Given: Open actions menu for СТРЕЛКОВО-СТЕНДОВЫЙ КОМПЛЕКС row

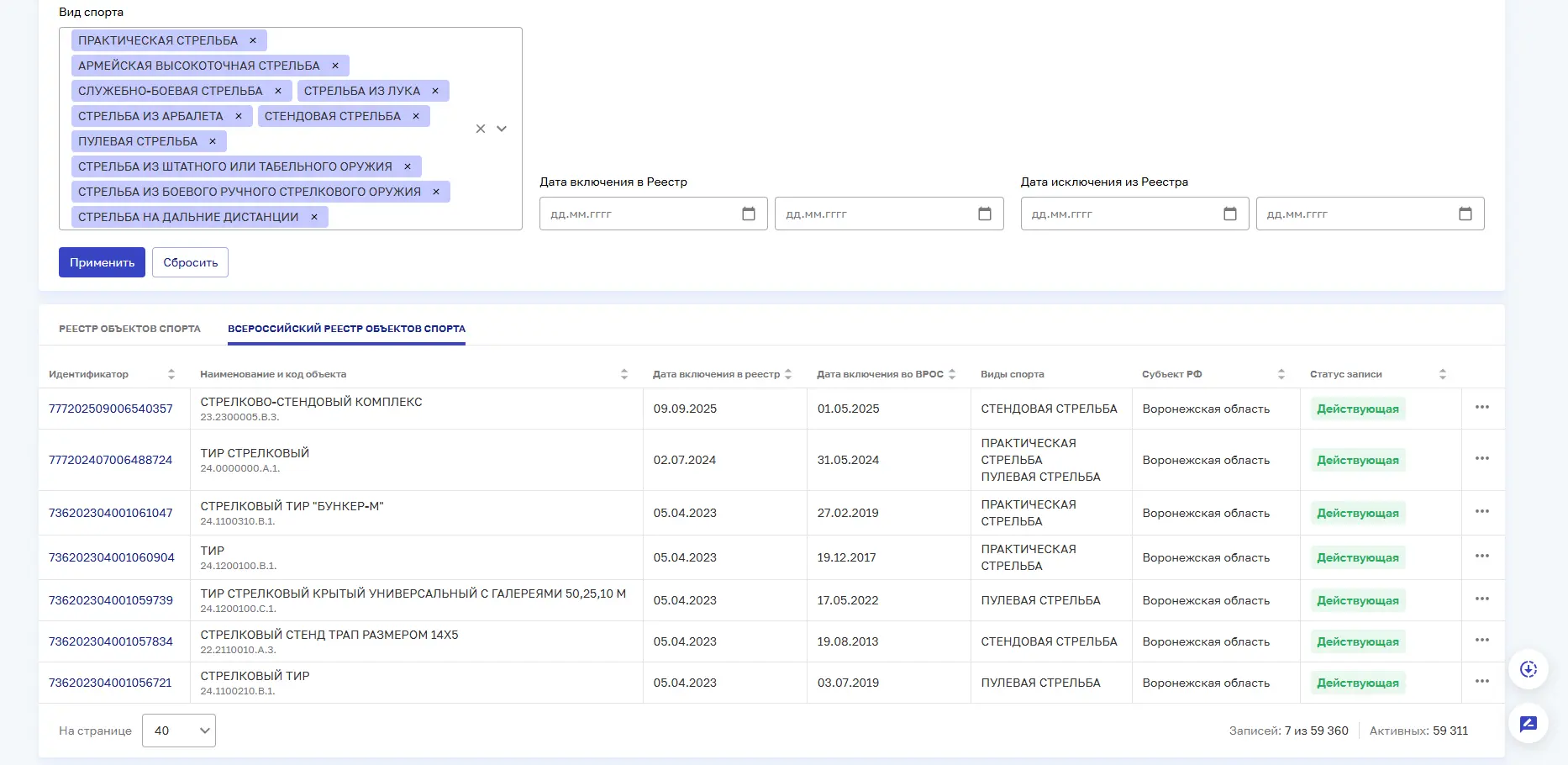Looking at the screenshot, I should click(x=1482, y=407).
